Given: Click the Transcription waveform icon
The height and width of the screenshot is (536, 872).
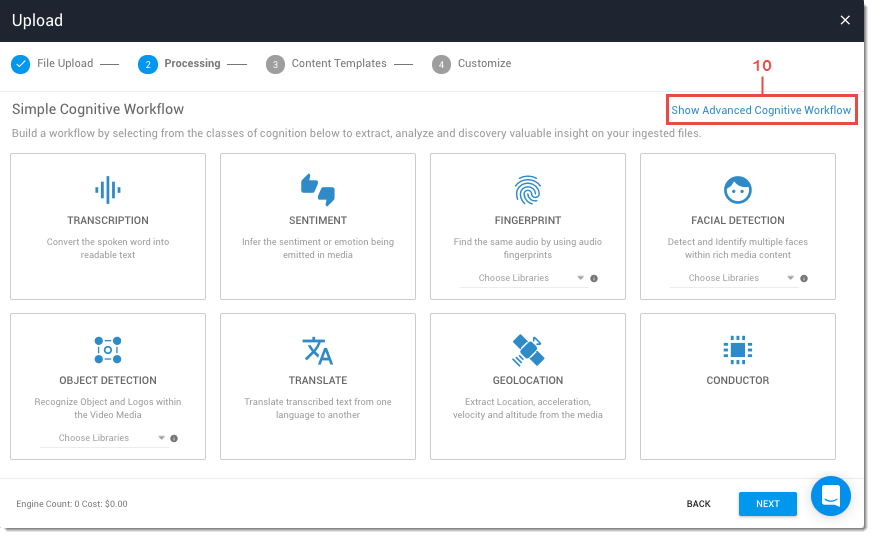Looking at the screenshot, I should pos(108,189).
